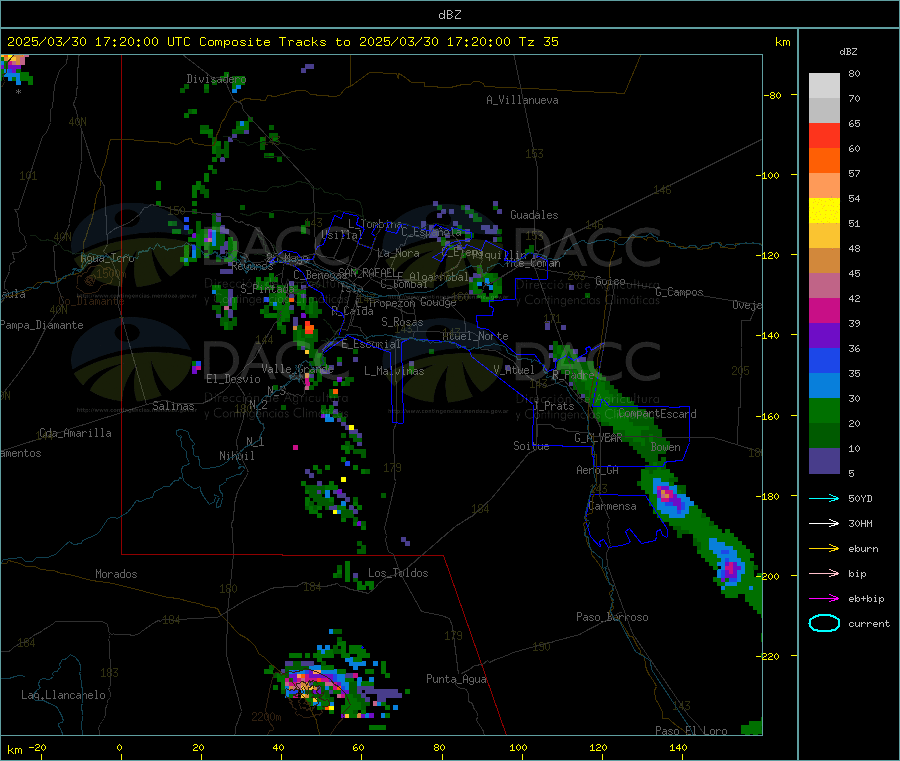Click the 80 dBZ color swatch

(824, 86)
